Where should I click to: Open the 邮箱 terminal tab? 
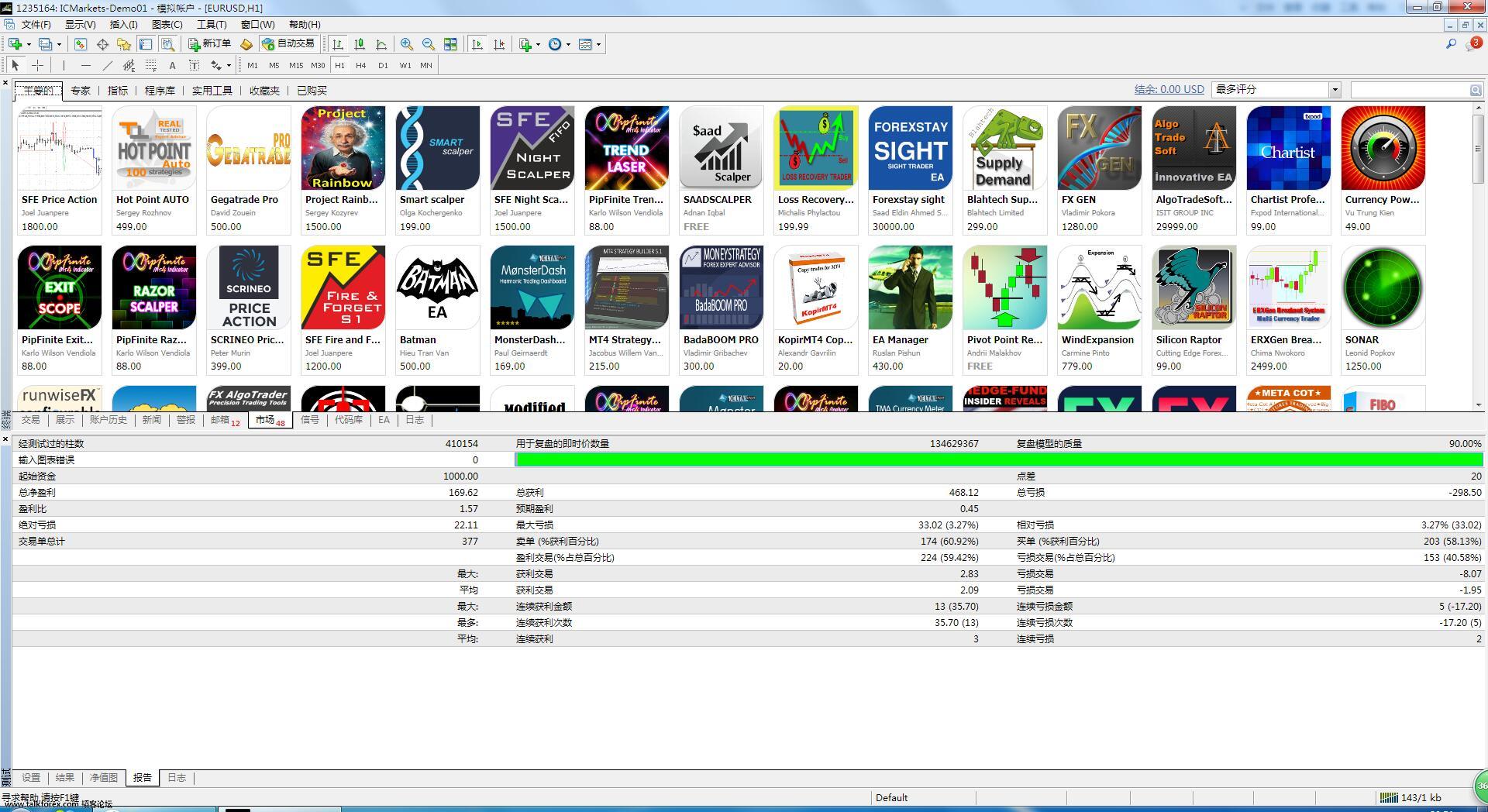(225, 420)
